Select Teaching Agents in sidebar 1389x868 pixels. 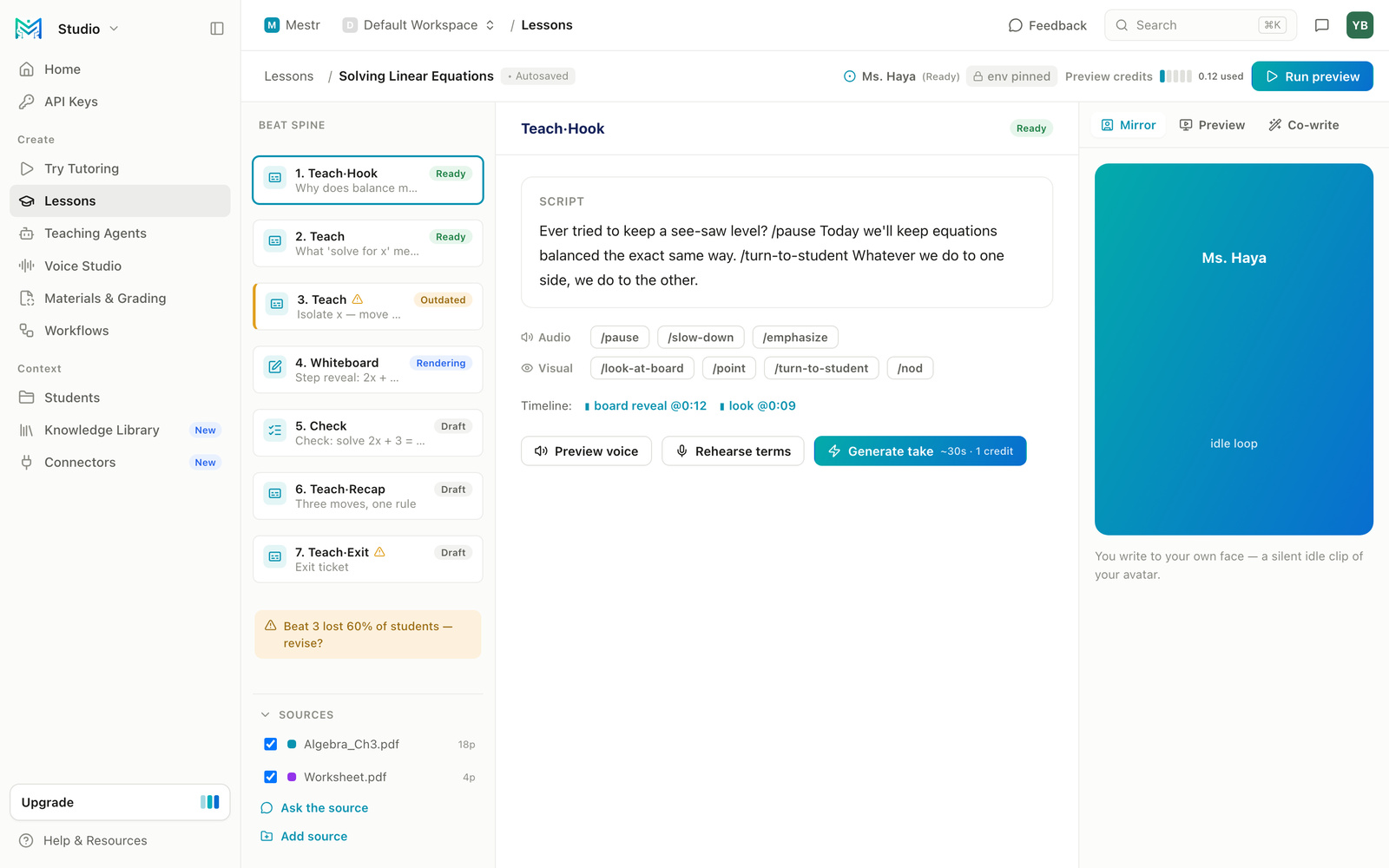pyautogui.click(x=120, y=233)
